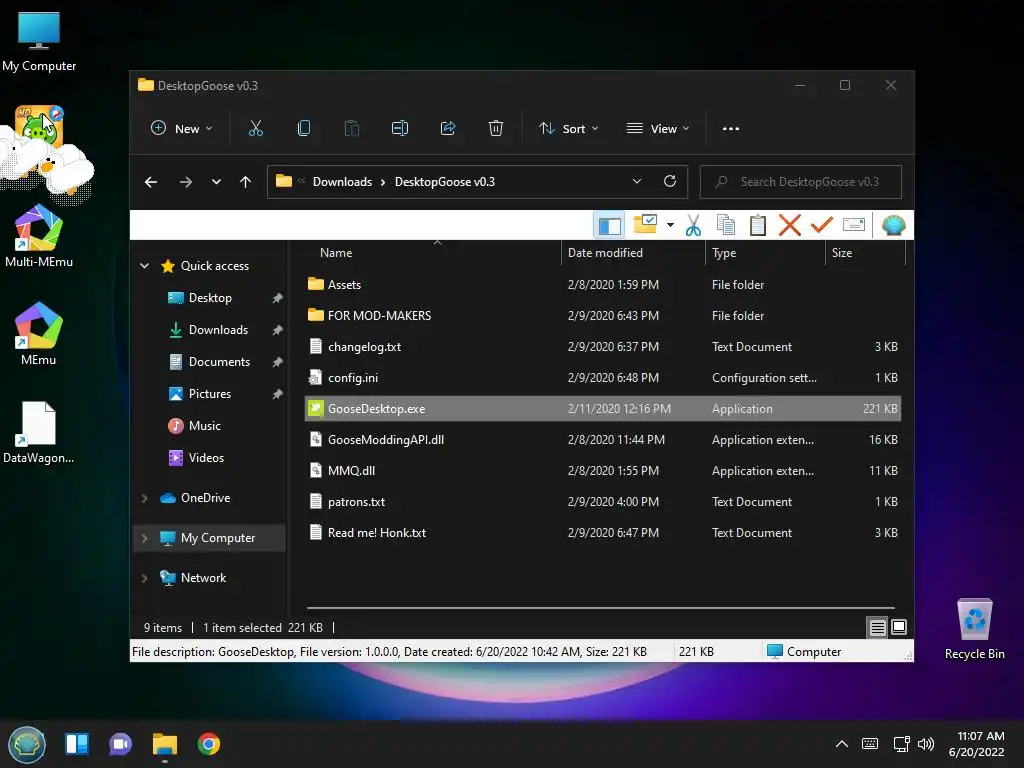Image resolution: width=1024 pixels, height=768 pixels.
Task: Click the folder options checkmark icon
Action: 645,224
